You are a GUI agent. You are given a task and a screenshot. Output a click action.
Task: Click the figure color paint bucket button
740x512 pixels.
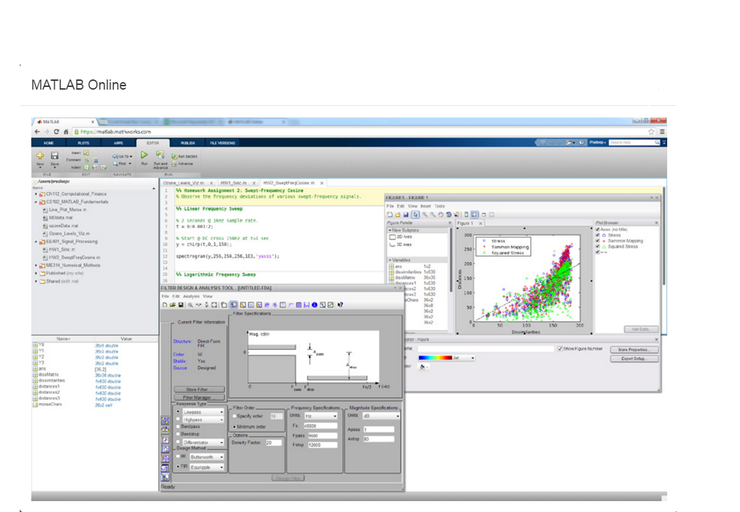coord(423,367)
